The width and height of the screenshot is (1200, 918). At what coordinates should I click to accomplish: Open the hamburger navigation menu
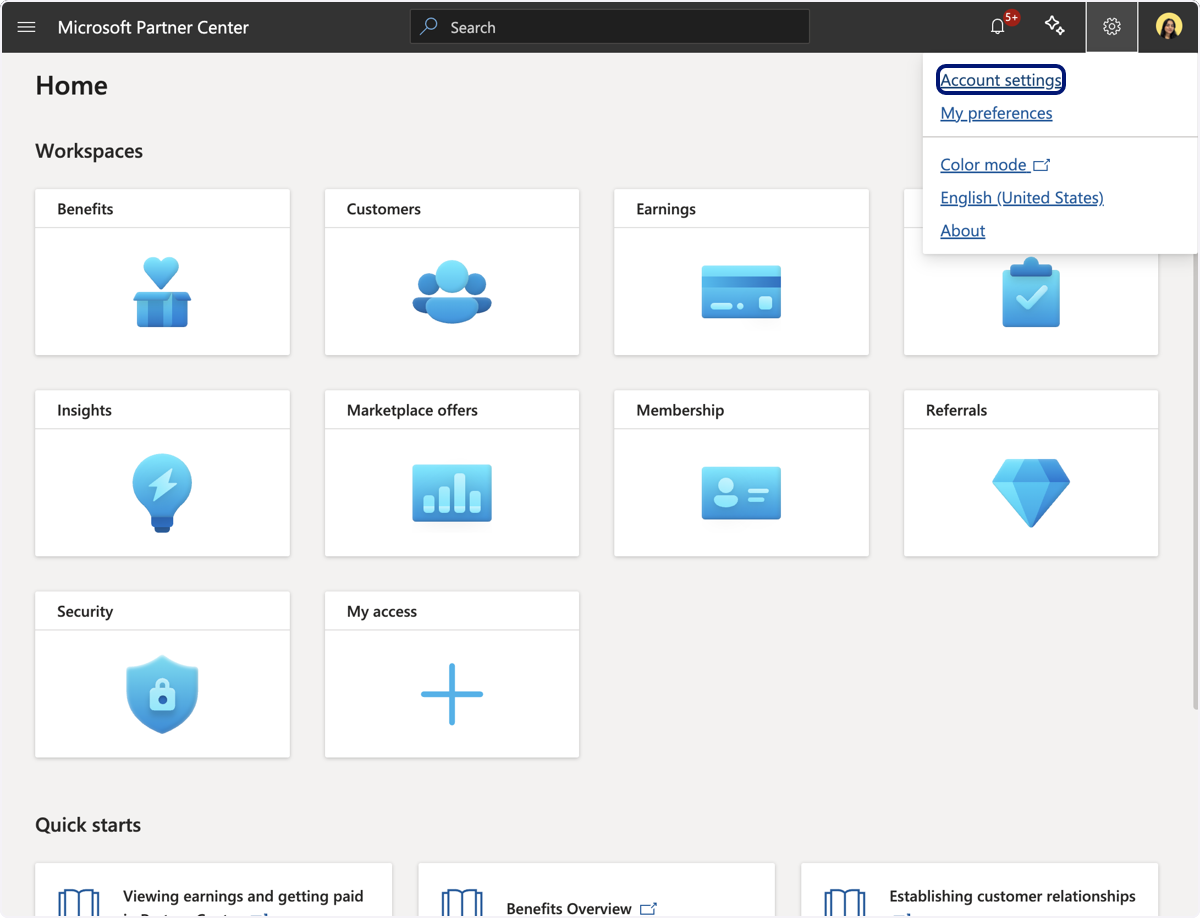coord(27,27)
